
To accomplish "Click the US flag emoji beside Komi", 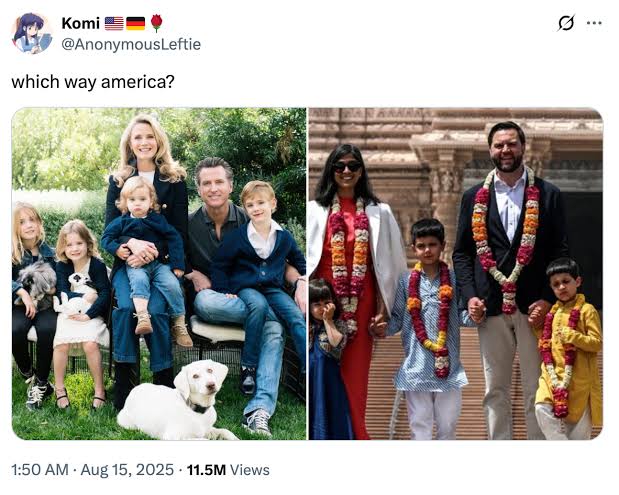I will pyautogui.click(x=114, y=23).
